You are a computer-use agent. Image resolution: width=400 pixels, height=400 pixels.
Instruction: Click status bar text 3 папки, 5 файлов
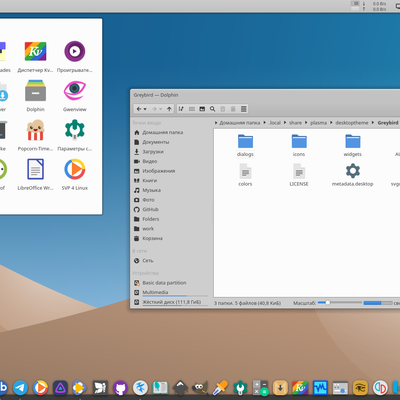point(247,303)
